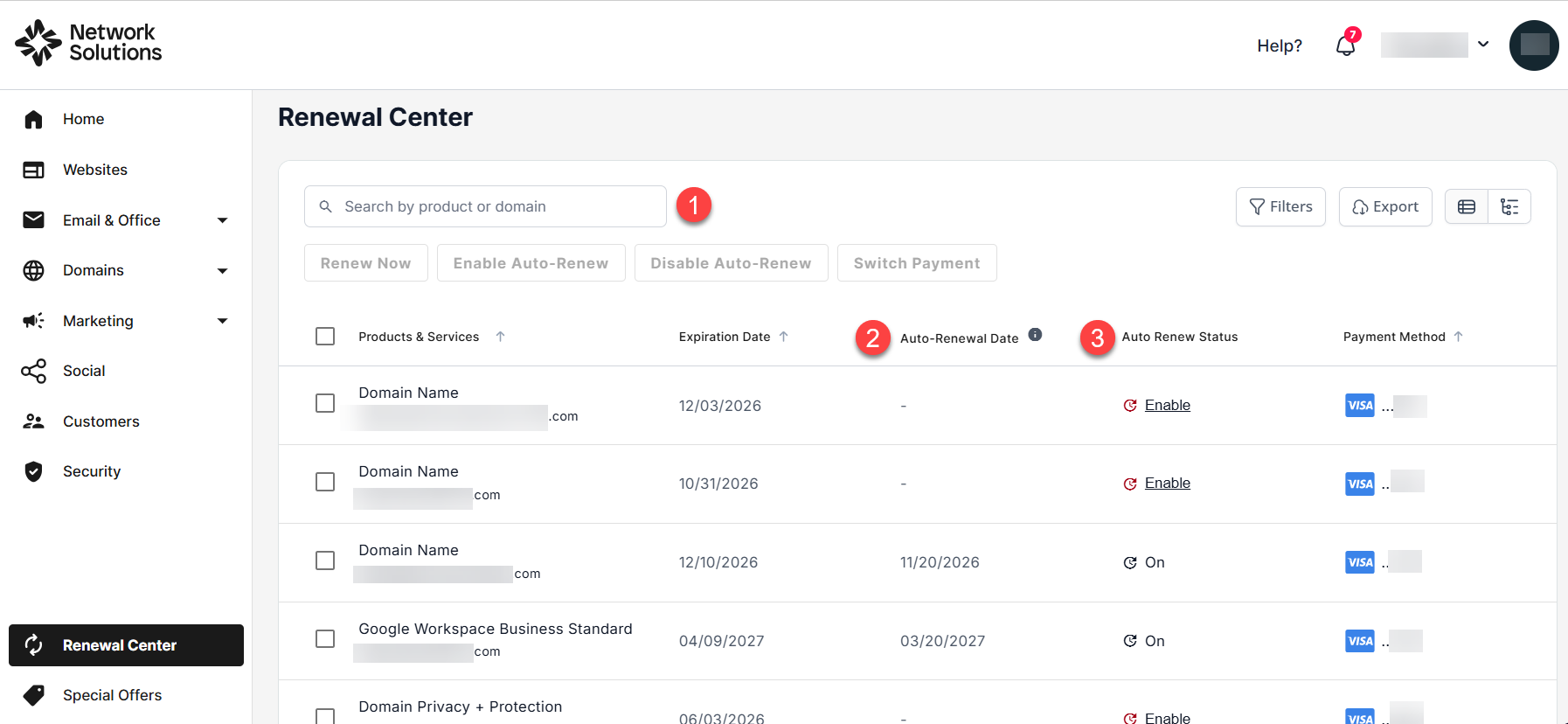Open the Filters button
This screenshot has width=1568, height=724.
[x=1280, y=206]
